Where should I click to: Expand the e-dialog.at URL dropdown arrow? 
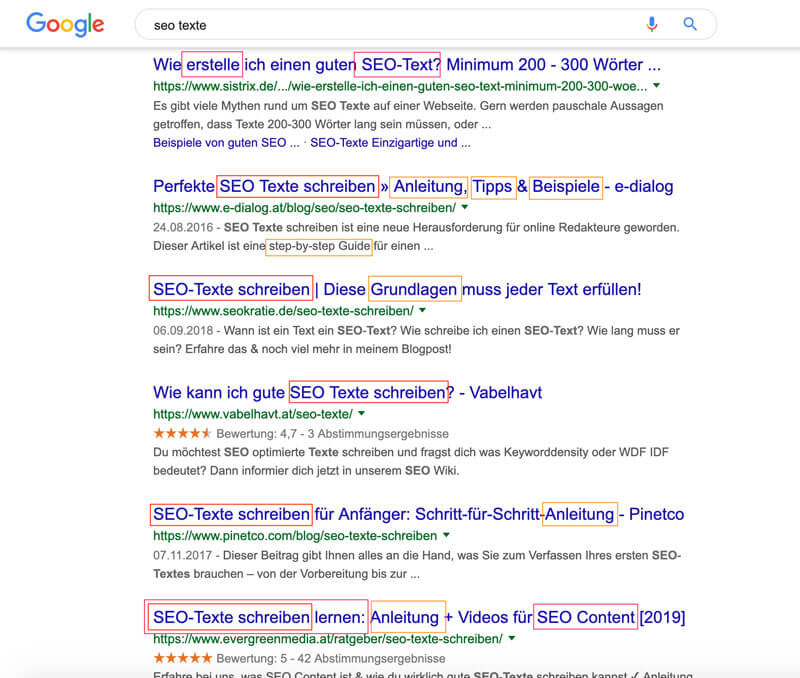coord(465,207)
